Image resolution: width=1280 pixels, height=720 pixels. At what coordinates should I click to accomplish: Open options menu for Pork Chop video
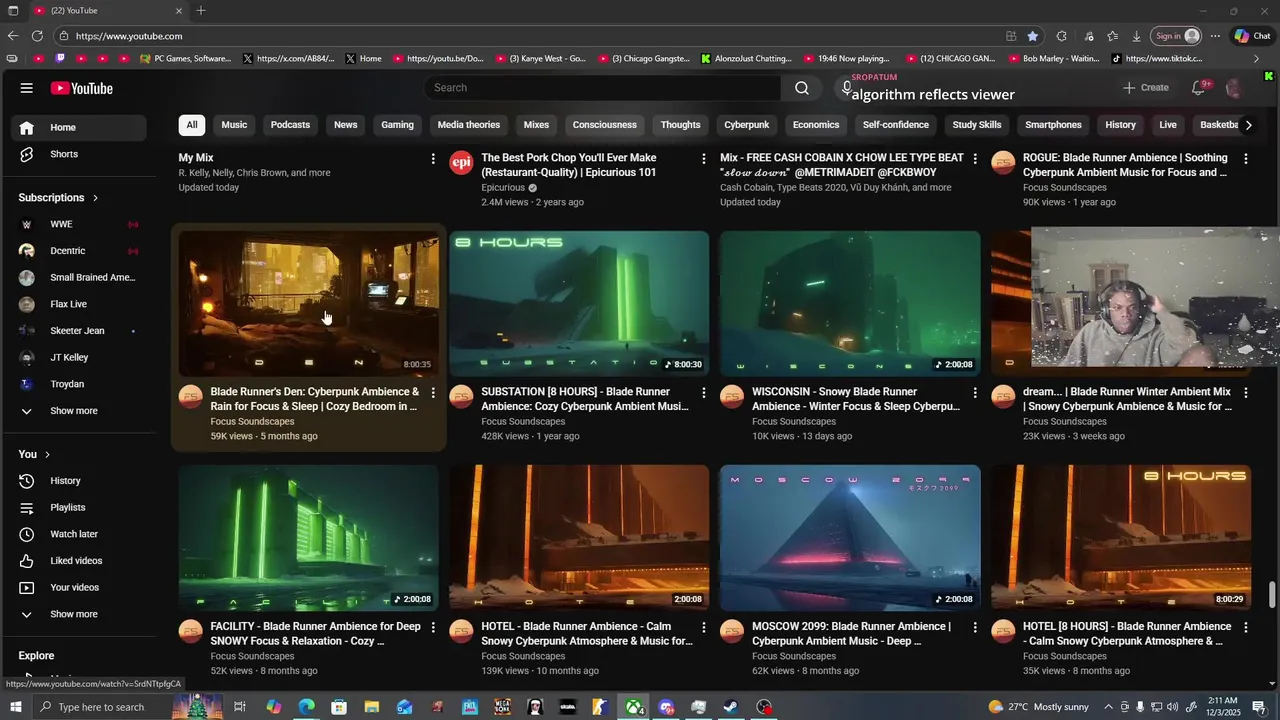(704, 159)
